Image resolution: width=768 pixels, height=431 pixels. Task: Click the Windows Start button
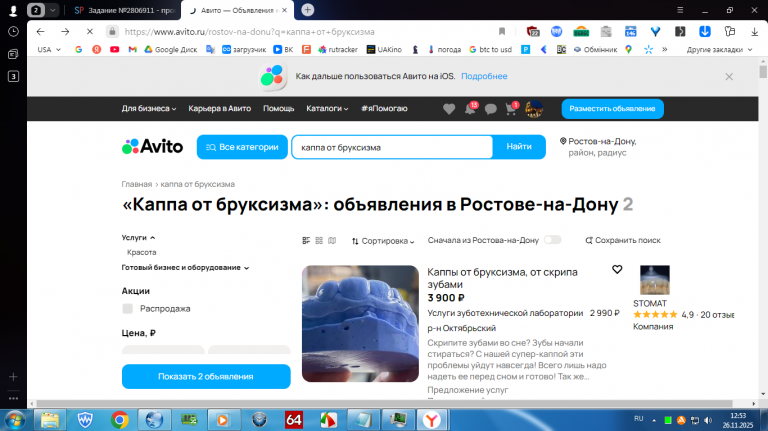click(15, 420)
